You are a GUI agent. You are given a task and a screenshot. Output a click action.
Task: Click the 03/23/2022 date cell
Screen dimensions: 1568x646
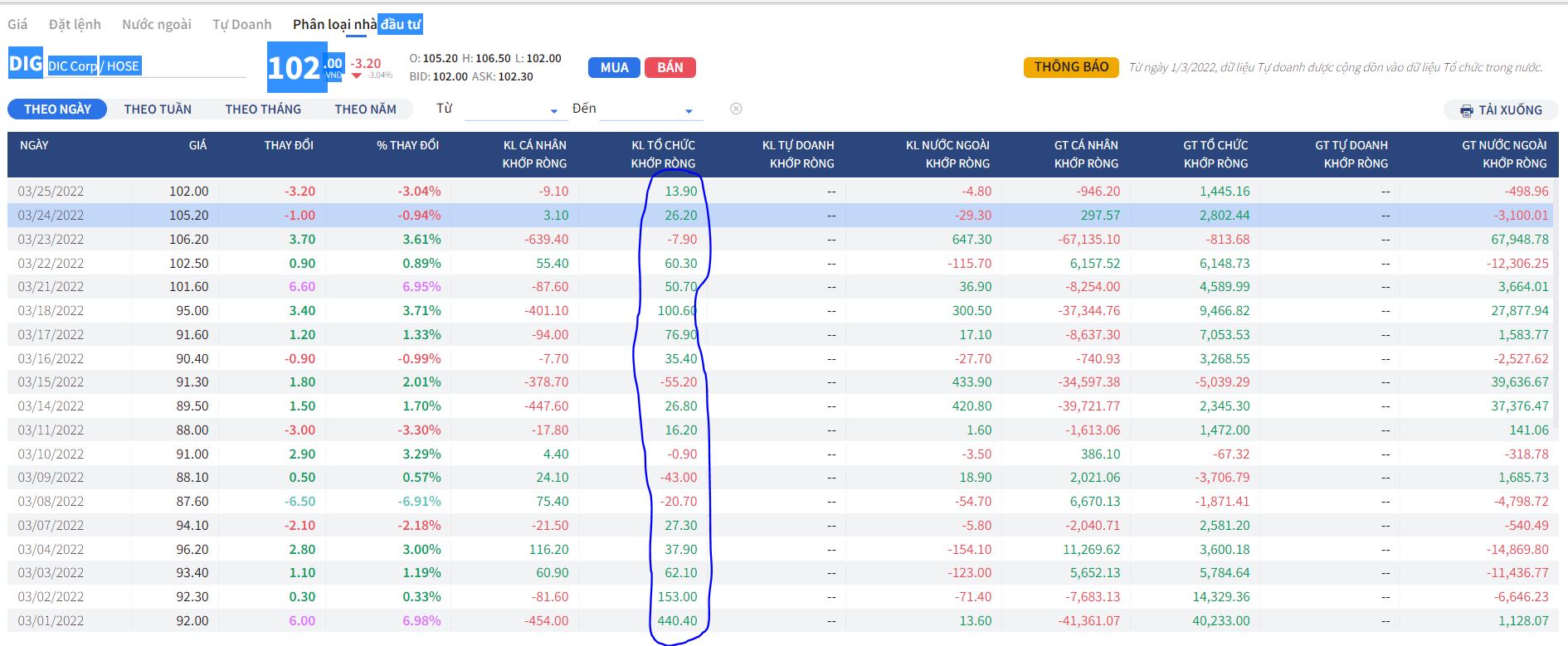(51, 239)
